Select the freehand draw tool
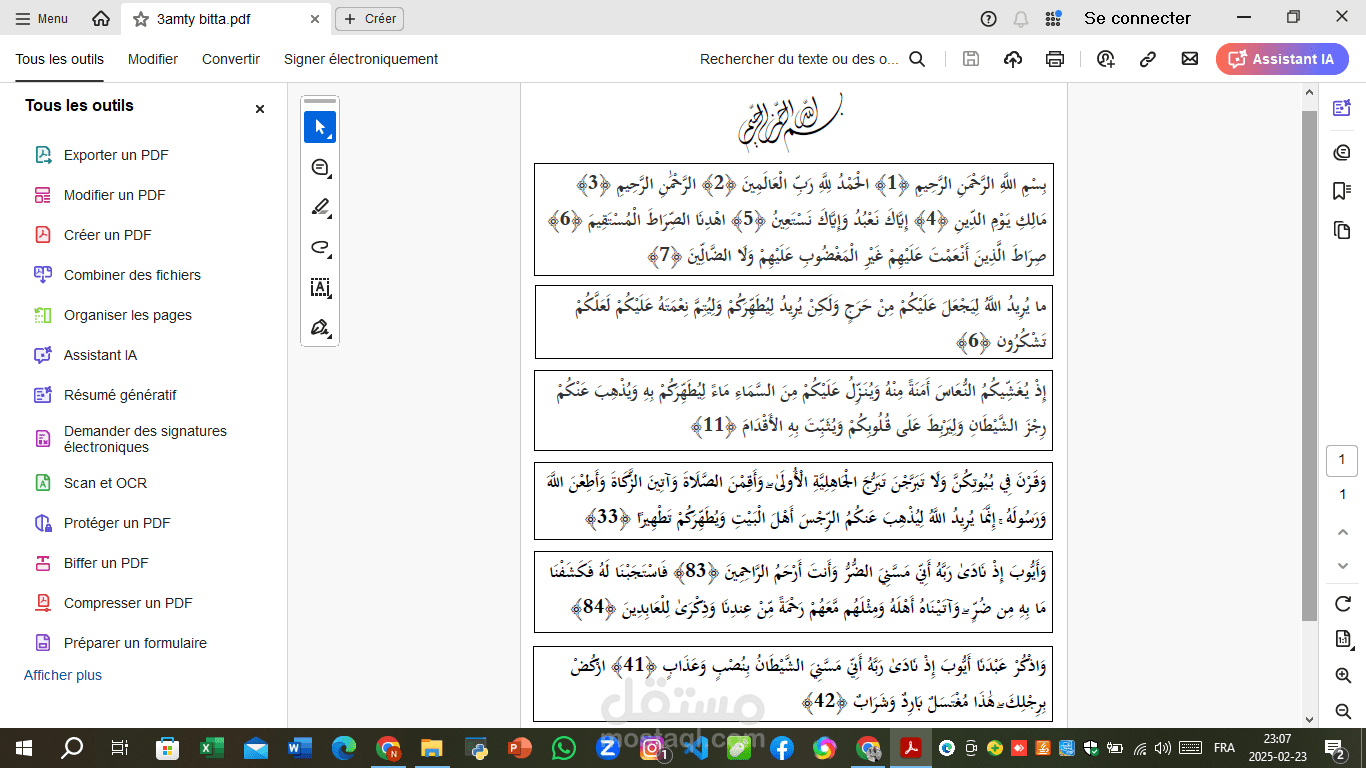The height and width of the screenshot is (768, 1366). (x=320, y=248)
